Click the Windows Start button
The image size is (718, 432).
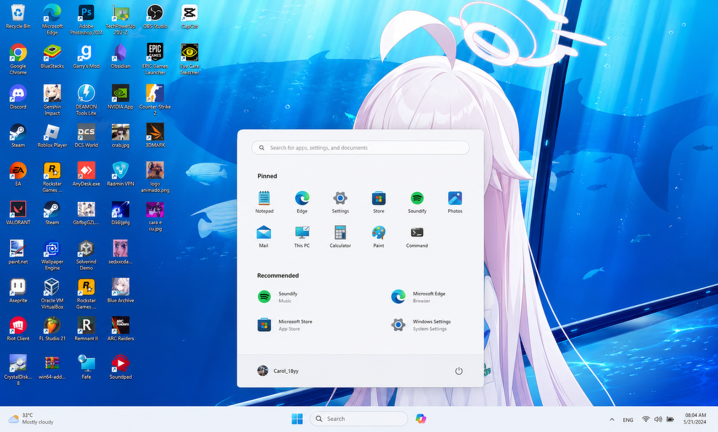tap(297, 419)
